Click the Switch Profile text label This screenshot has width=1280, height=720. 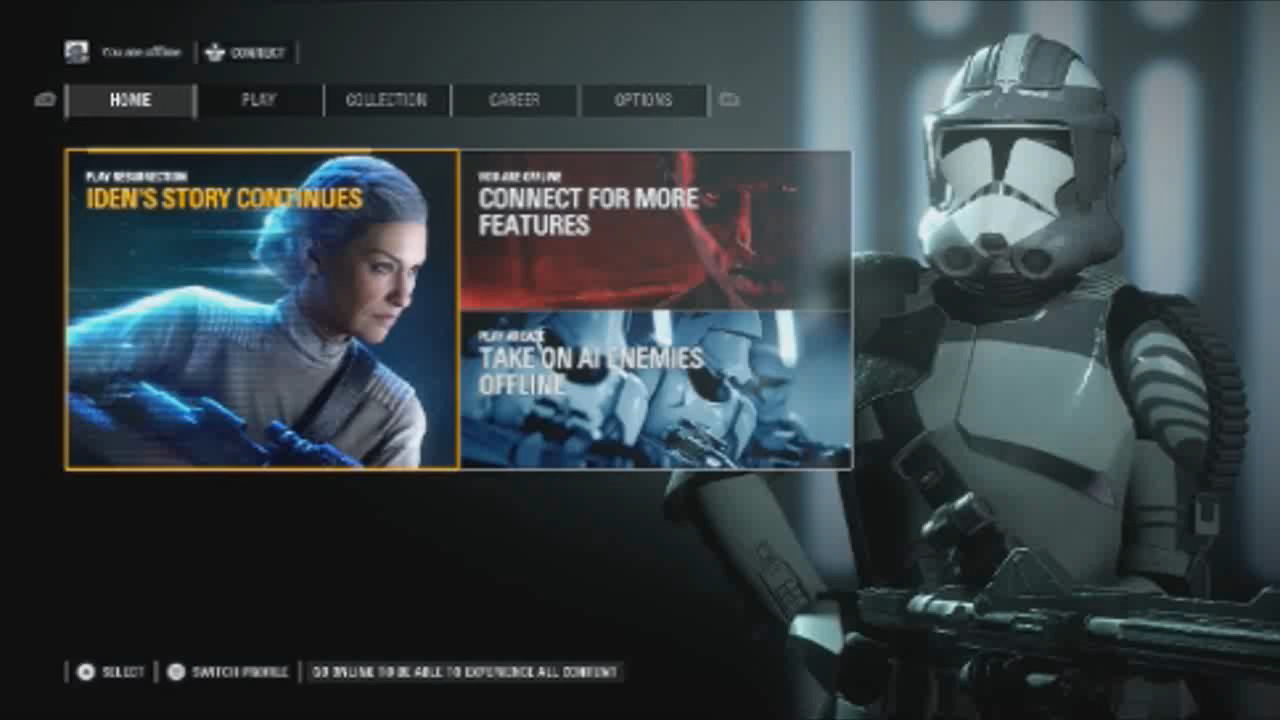240,672
